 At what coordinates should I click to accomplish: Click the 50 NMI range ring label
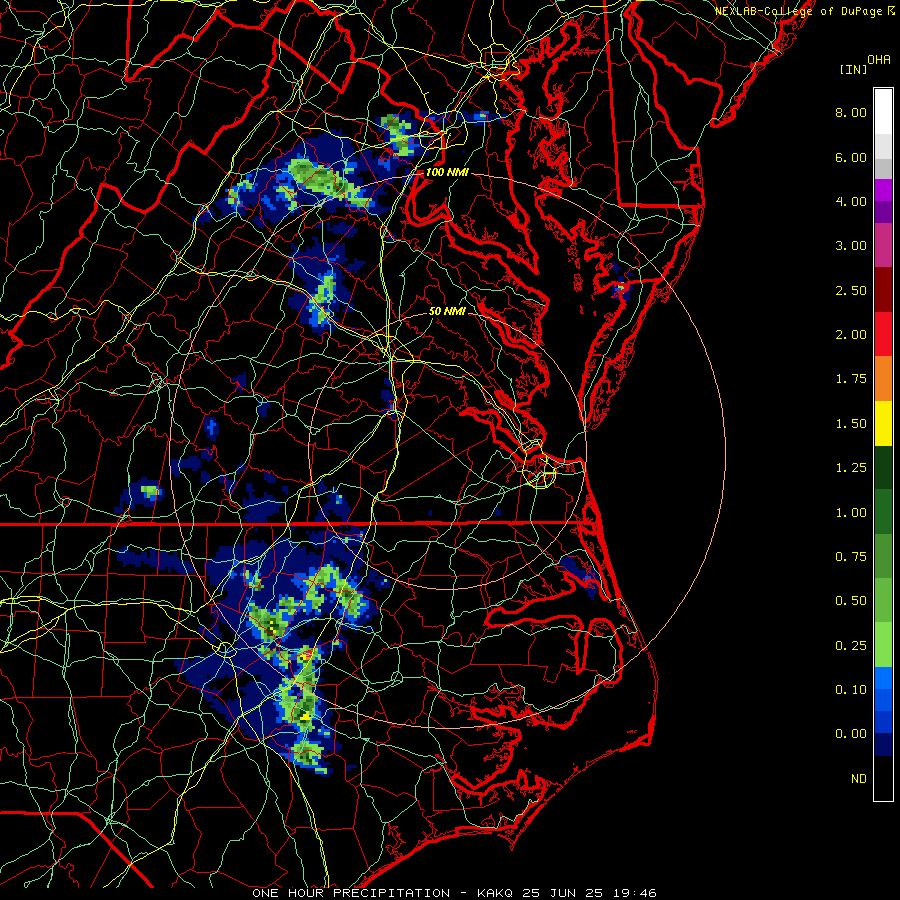[x=447, y=311]
